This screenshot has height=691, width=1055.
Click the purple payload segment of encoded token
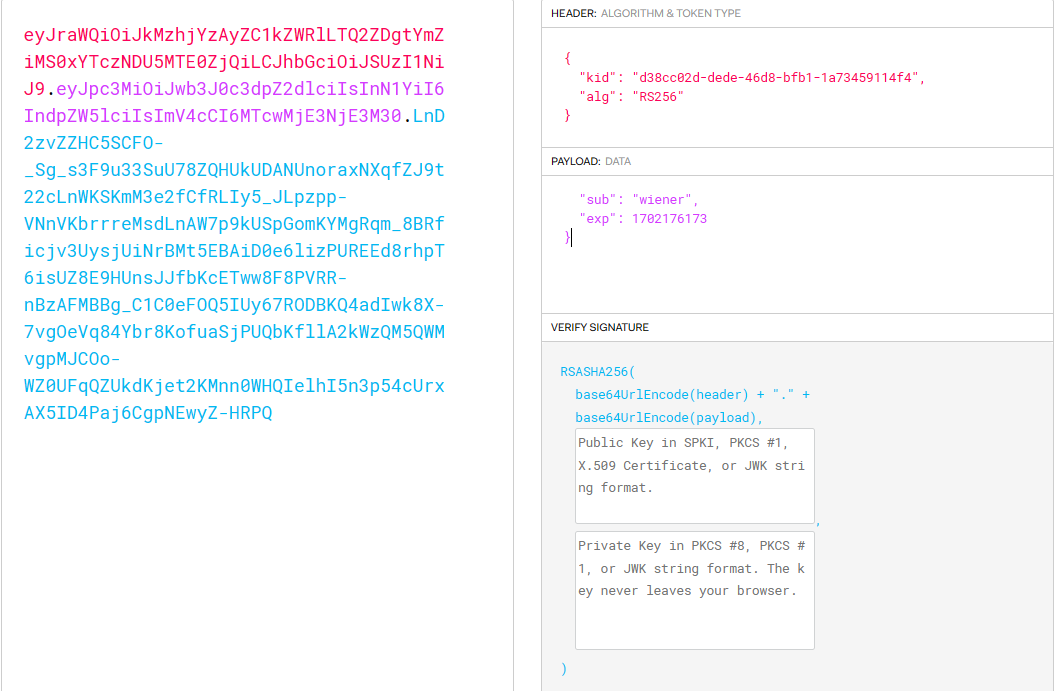pyautogui.click(x=250, y=116)
